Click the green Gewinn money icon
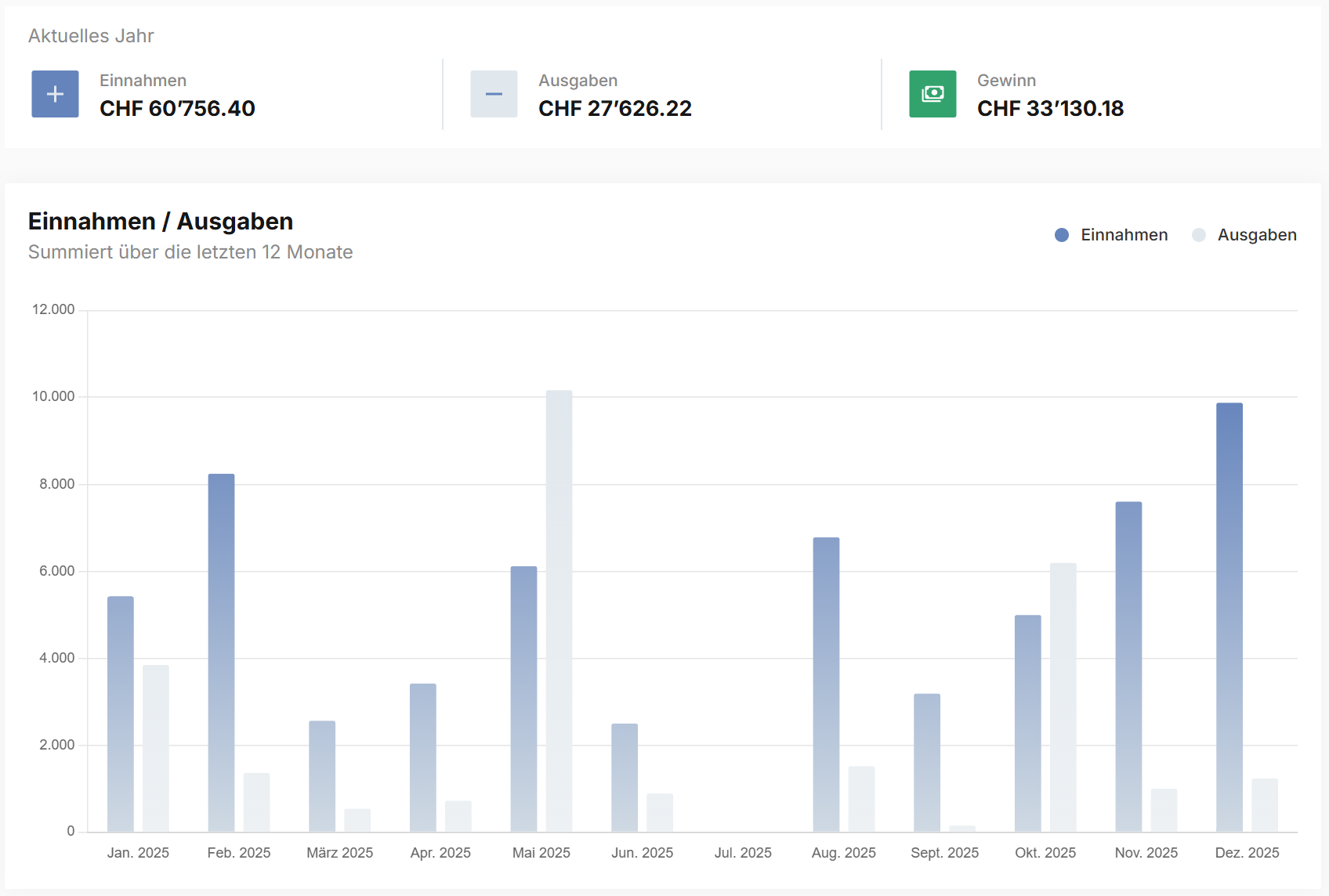This screenshot has height=896, width=1329. click(x=932, y=94)
